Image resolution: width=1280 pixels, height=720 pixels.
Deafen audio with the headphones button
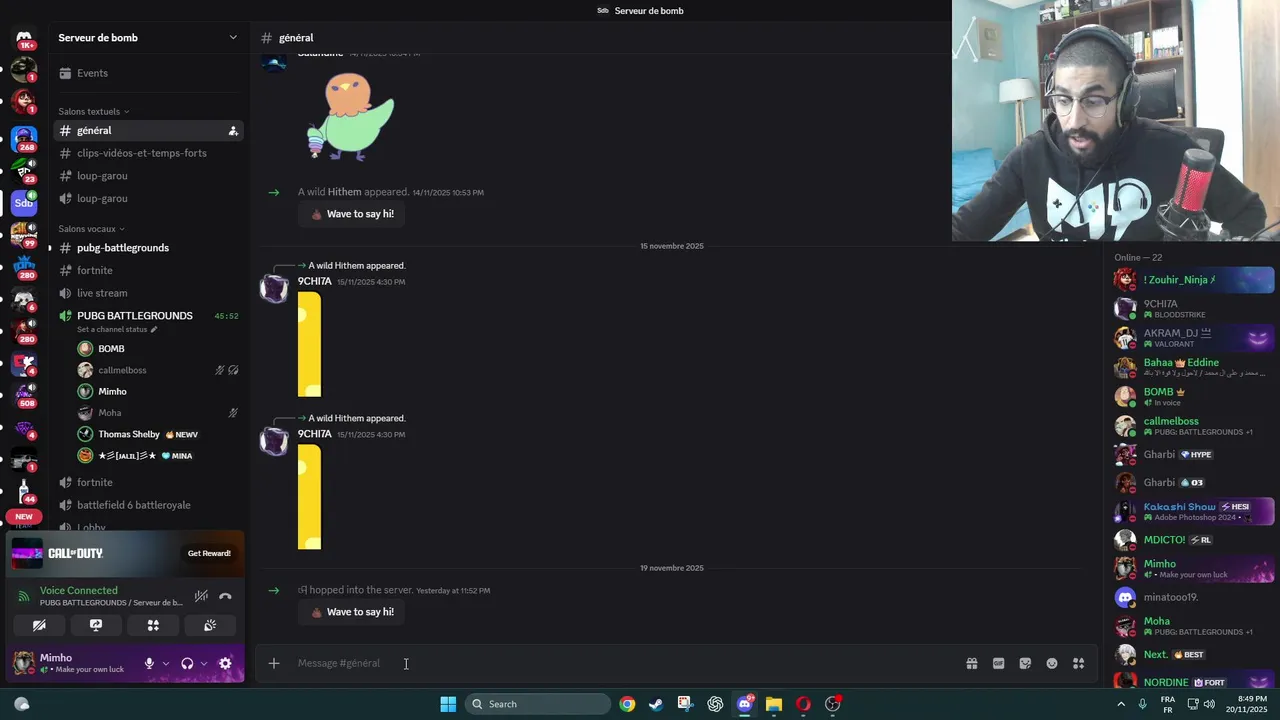(187, 663)
